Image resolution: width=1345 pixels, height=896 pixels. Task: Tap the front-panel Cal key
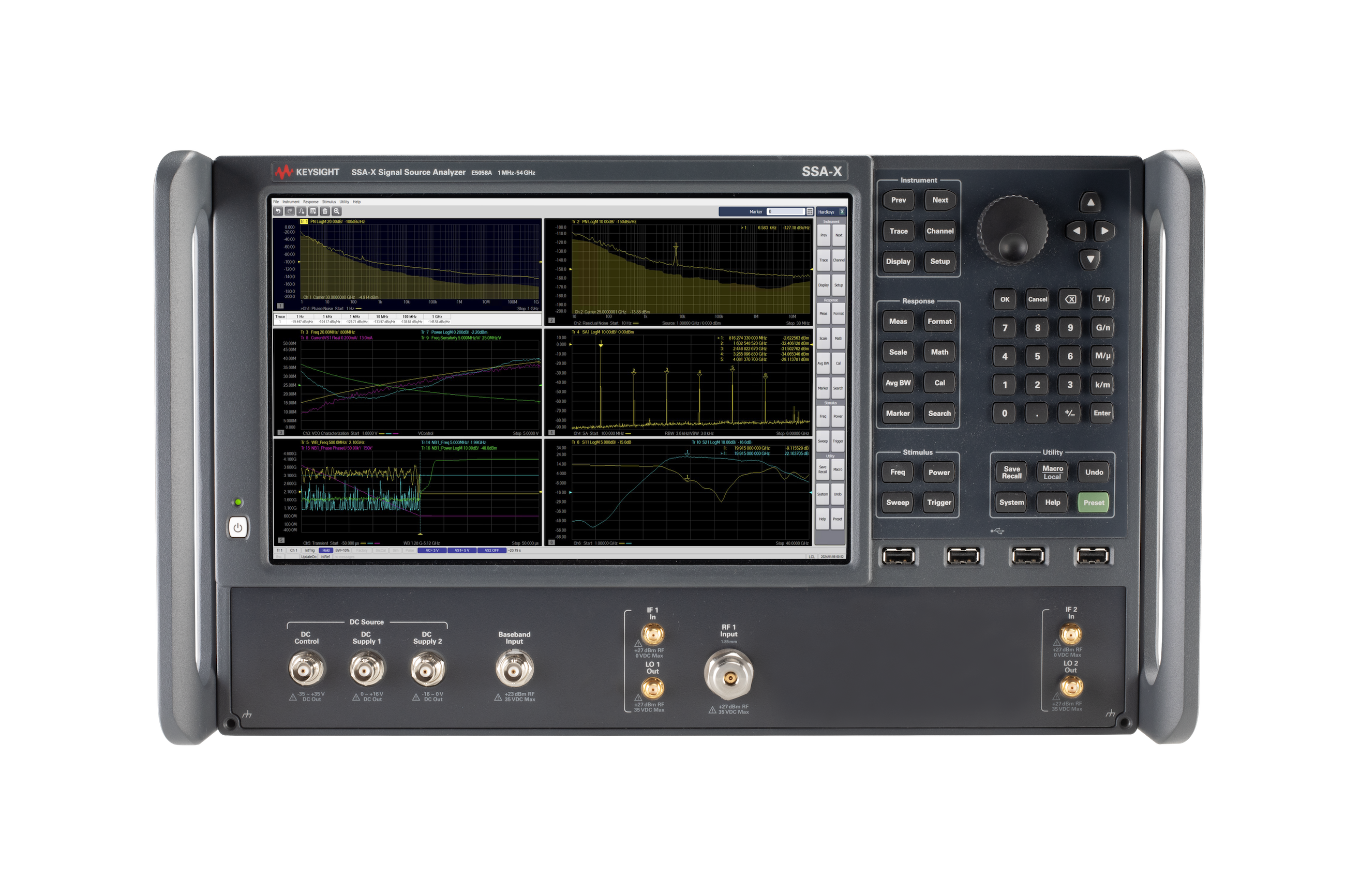coord(939,383)
